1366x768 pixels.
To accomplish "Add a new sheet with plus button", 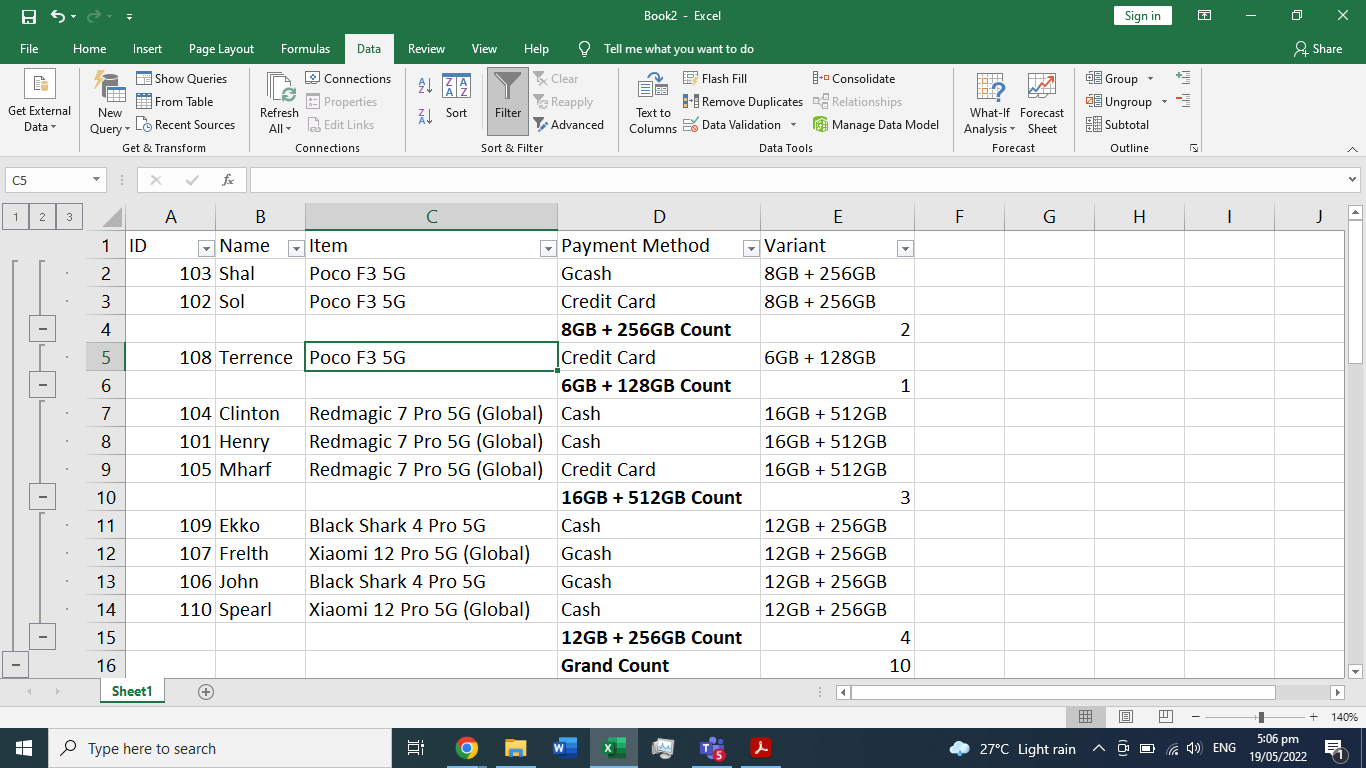I will point(206,691).
